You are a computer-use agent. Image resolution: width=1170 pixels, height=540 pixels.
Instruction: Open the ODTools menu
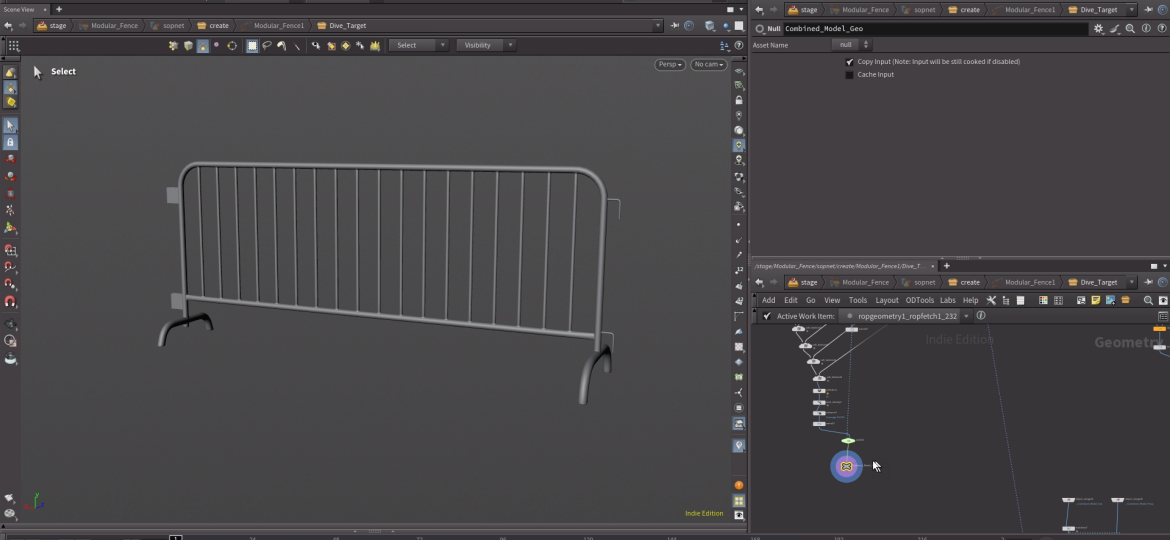click(x=919, y=300)
